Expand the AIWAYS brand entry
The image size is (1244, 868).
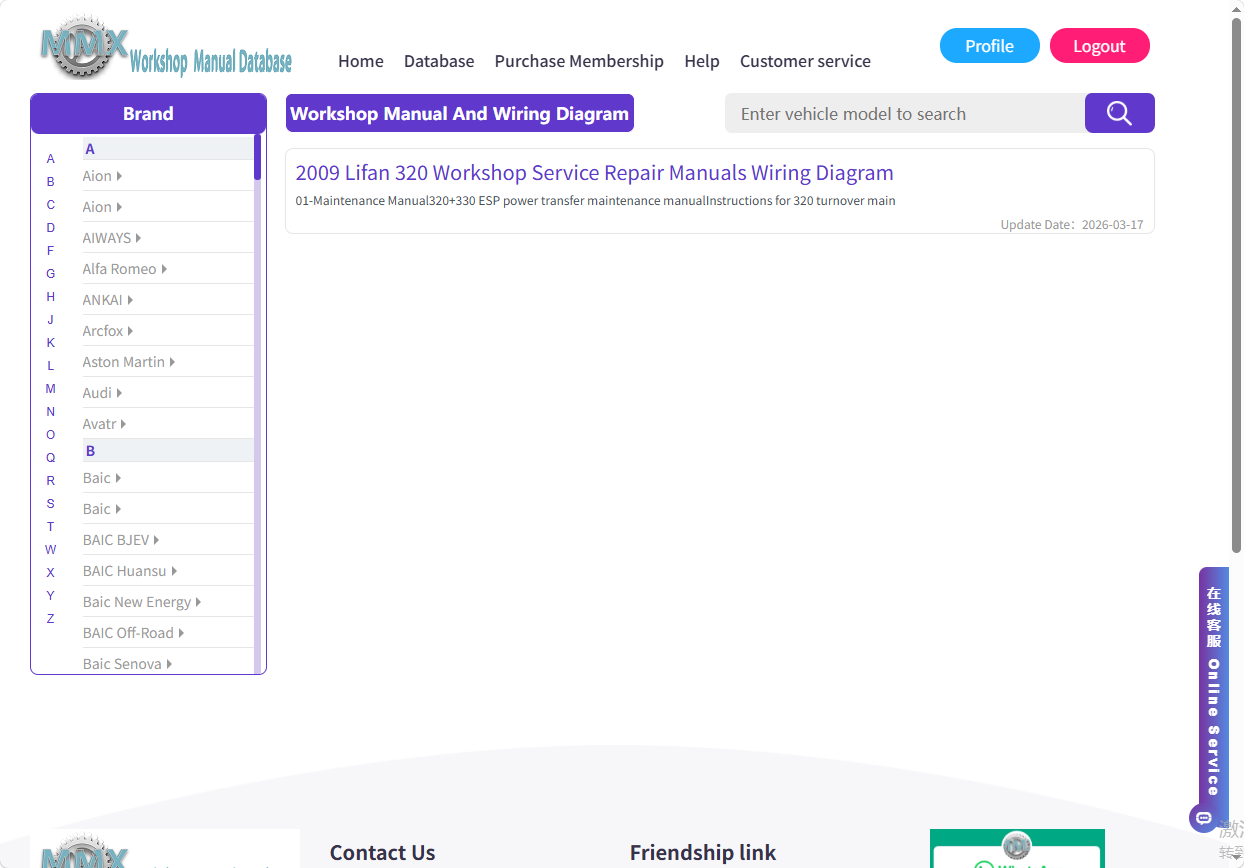pos(111,238)
